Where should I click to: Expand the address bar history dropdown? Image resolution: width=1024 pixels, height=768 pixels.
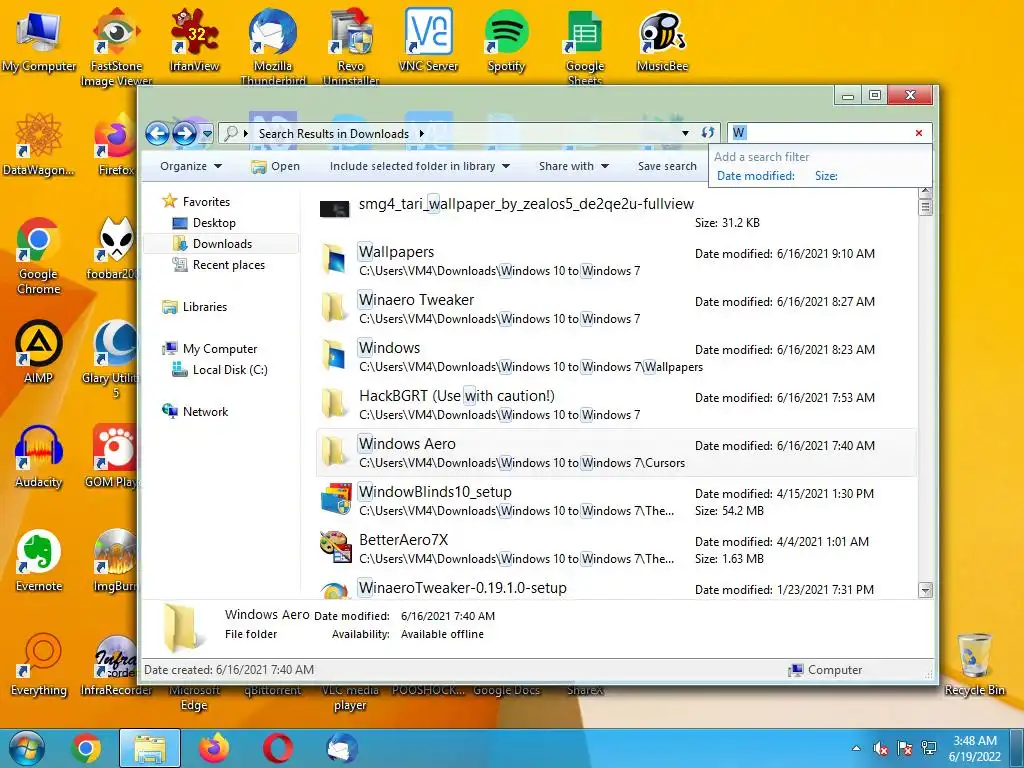point(685,133)
